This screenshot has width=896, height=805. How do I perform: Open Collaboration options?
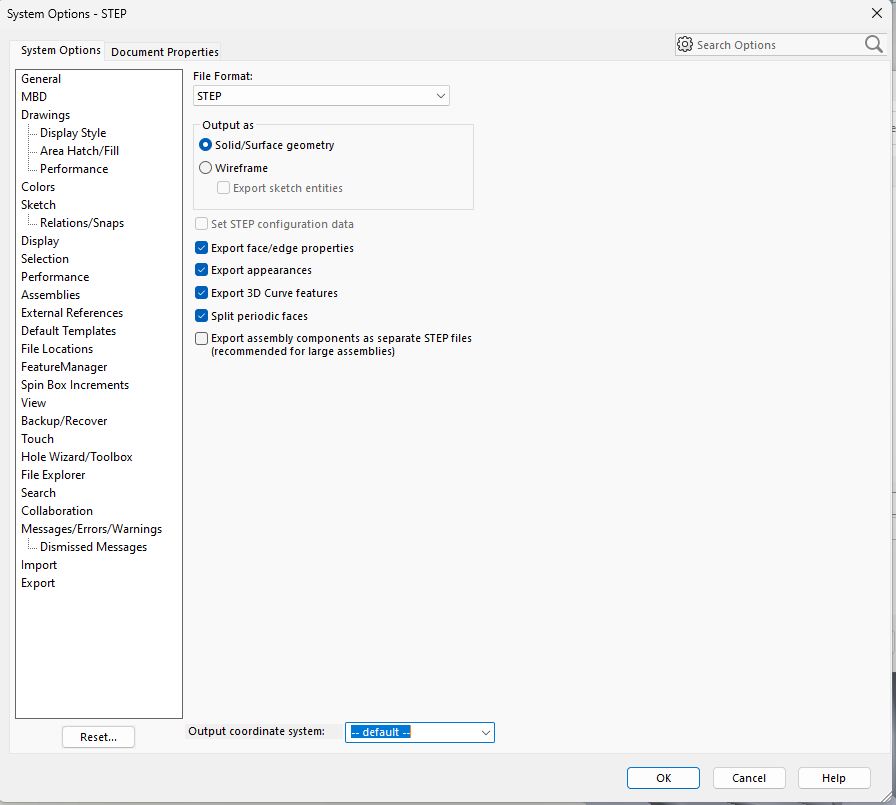(x=57, y=511)
